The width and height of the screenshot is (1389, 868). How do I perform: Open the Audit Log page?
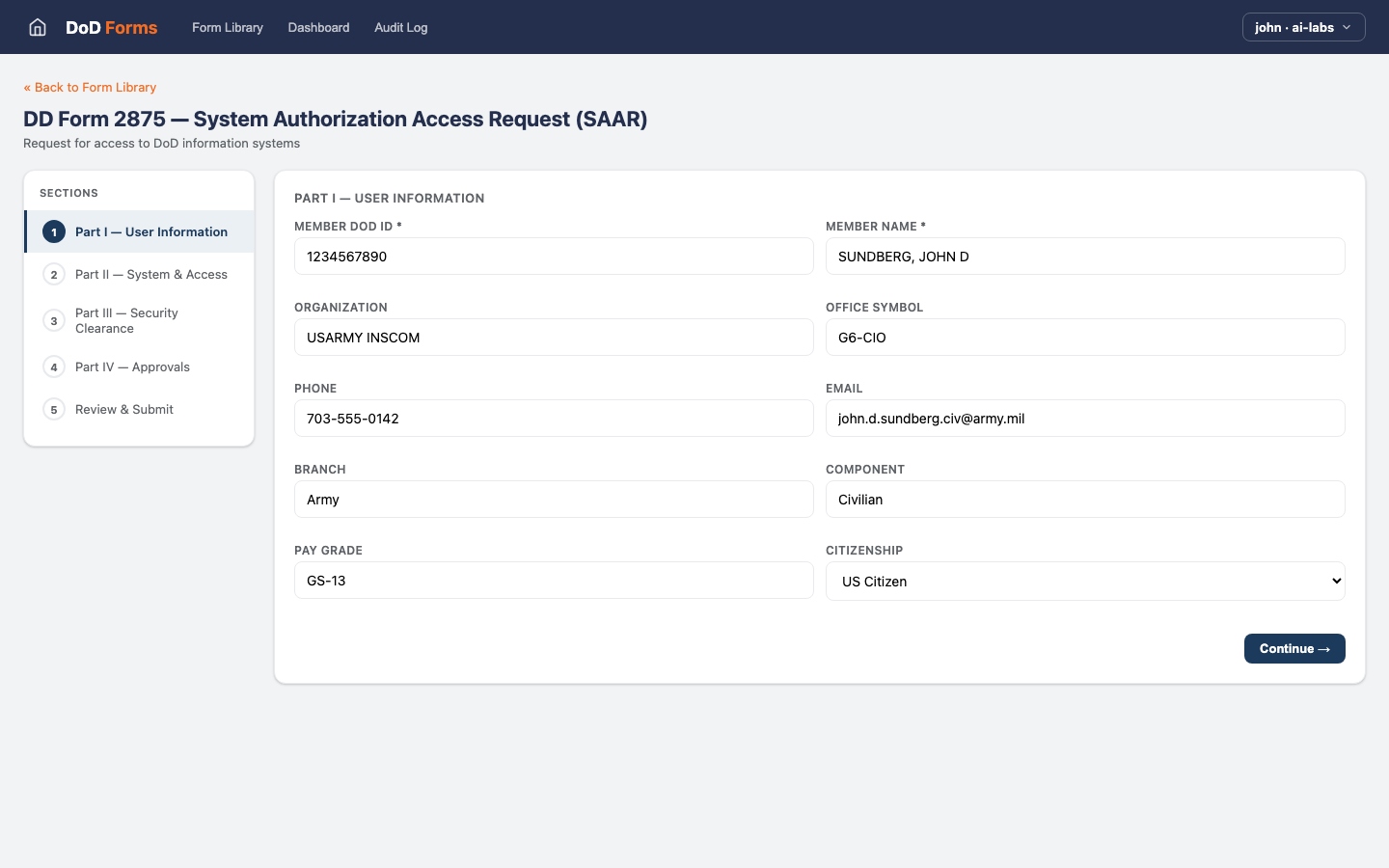[x=400, y=27]
